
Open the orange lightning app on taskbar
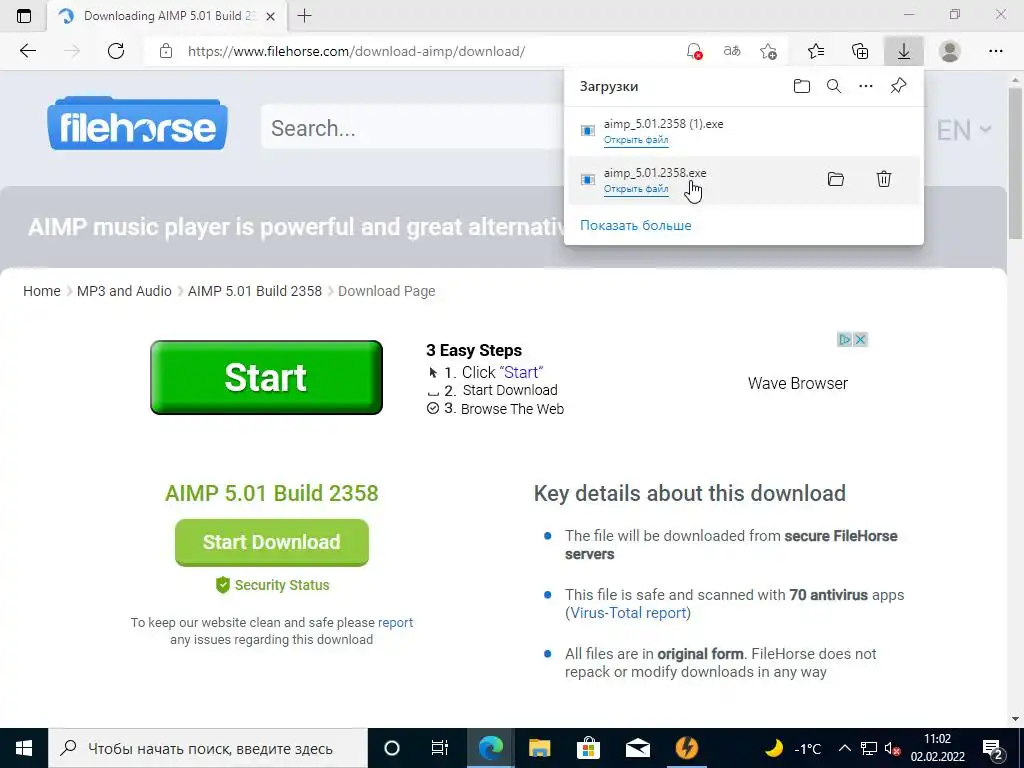(x=686, y=748)
